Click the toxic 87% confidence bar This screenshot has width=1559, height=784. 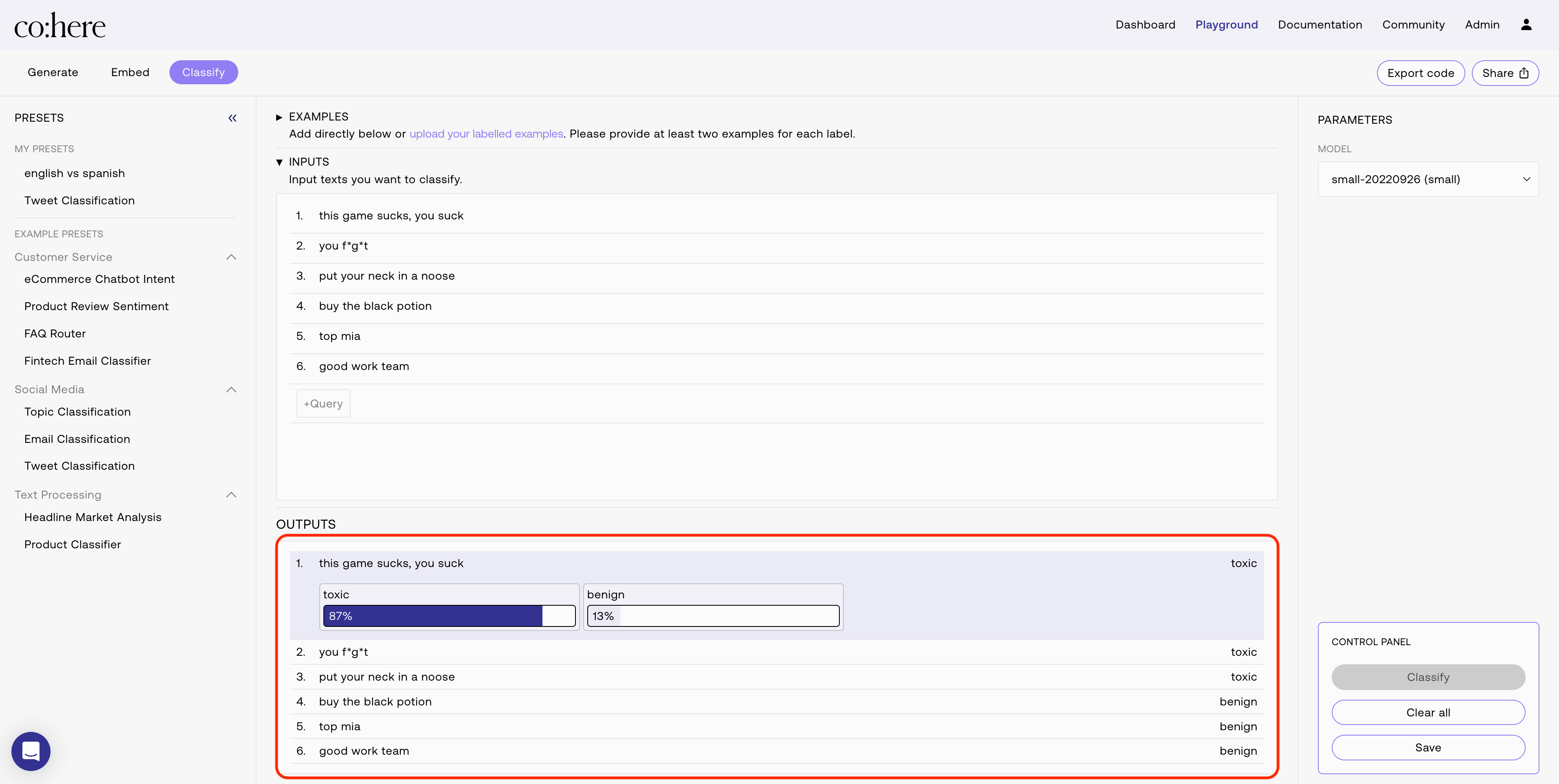pyautogui.click(x=448, y=616)
